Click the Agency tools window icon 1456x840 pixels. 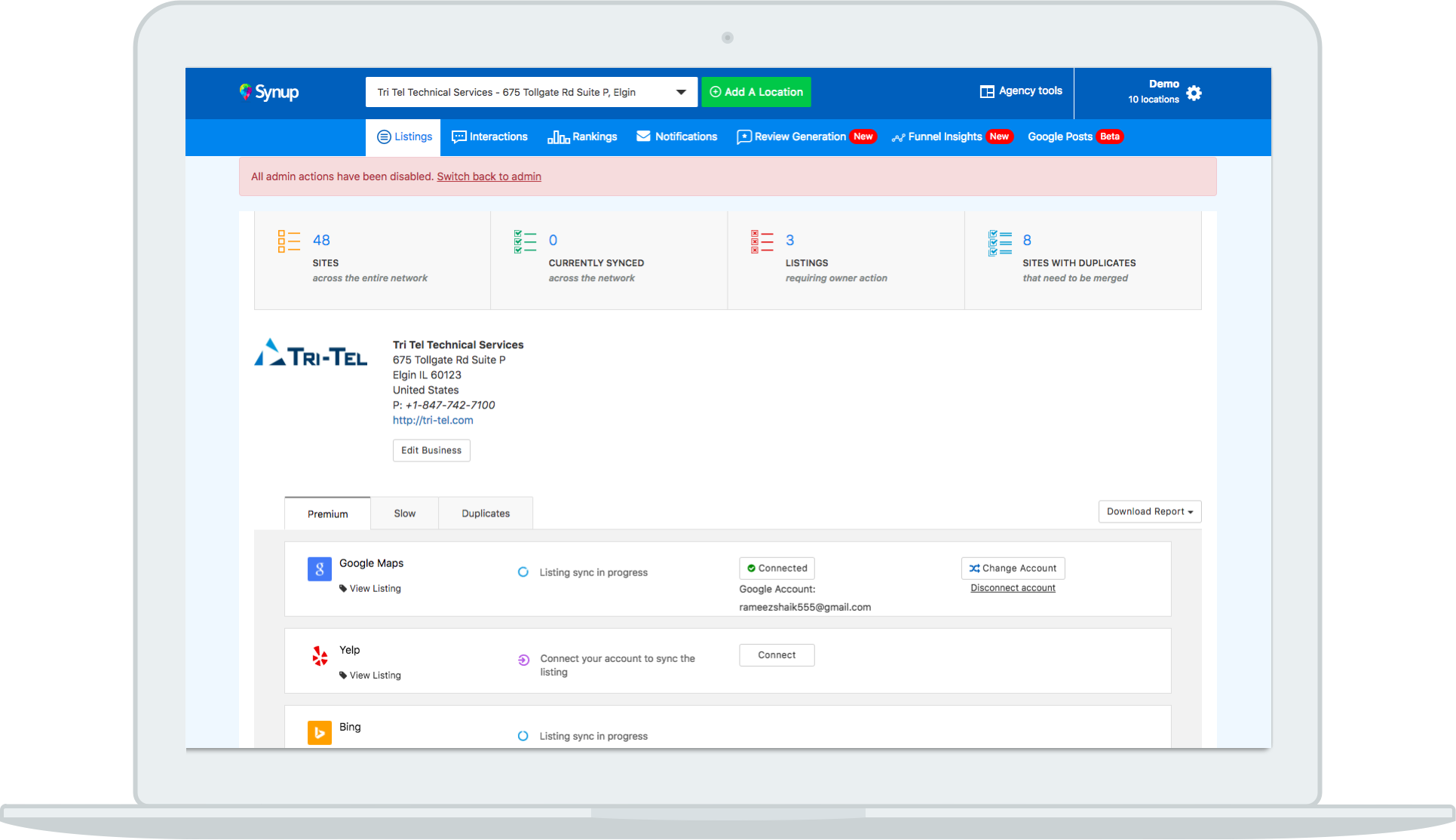987,91
